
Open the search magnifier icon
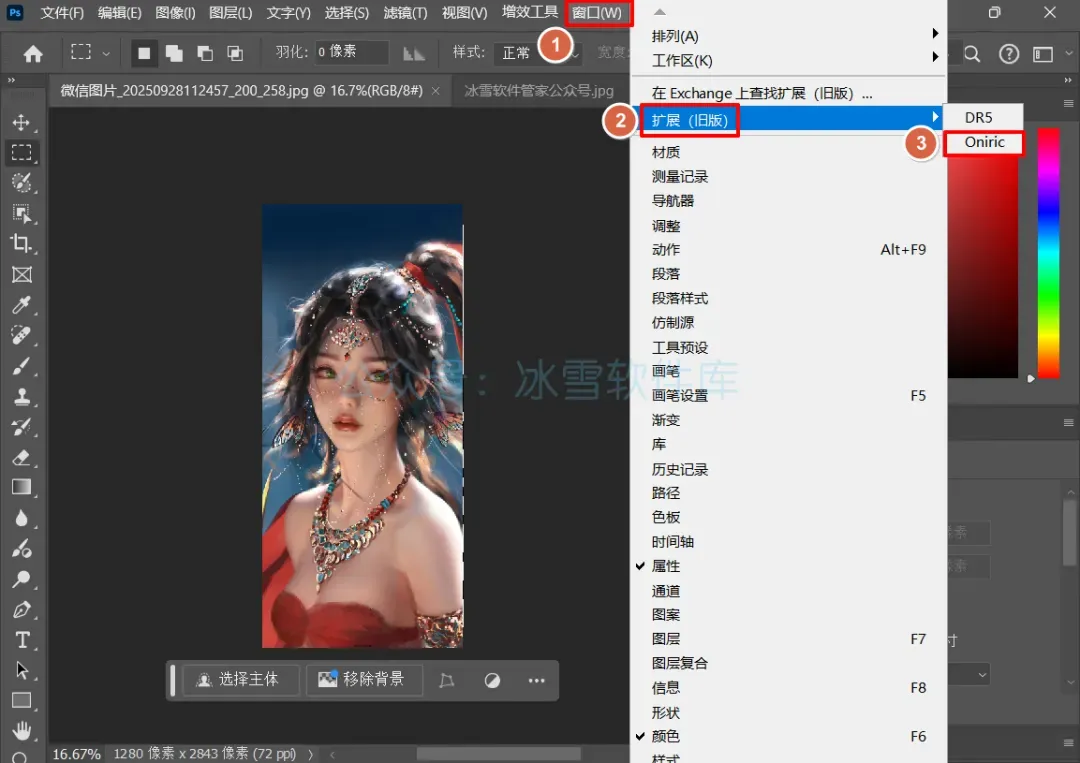pos(972,54)
